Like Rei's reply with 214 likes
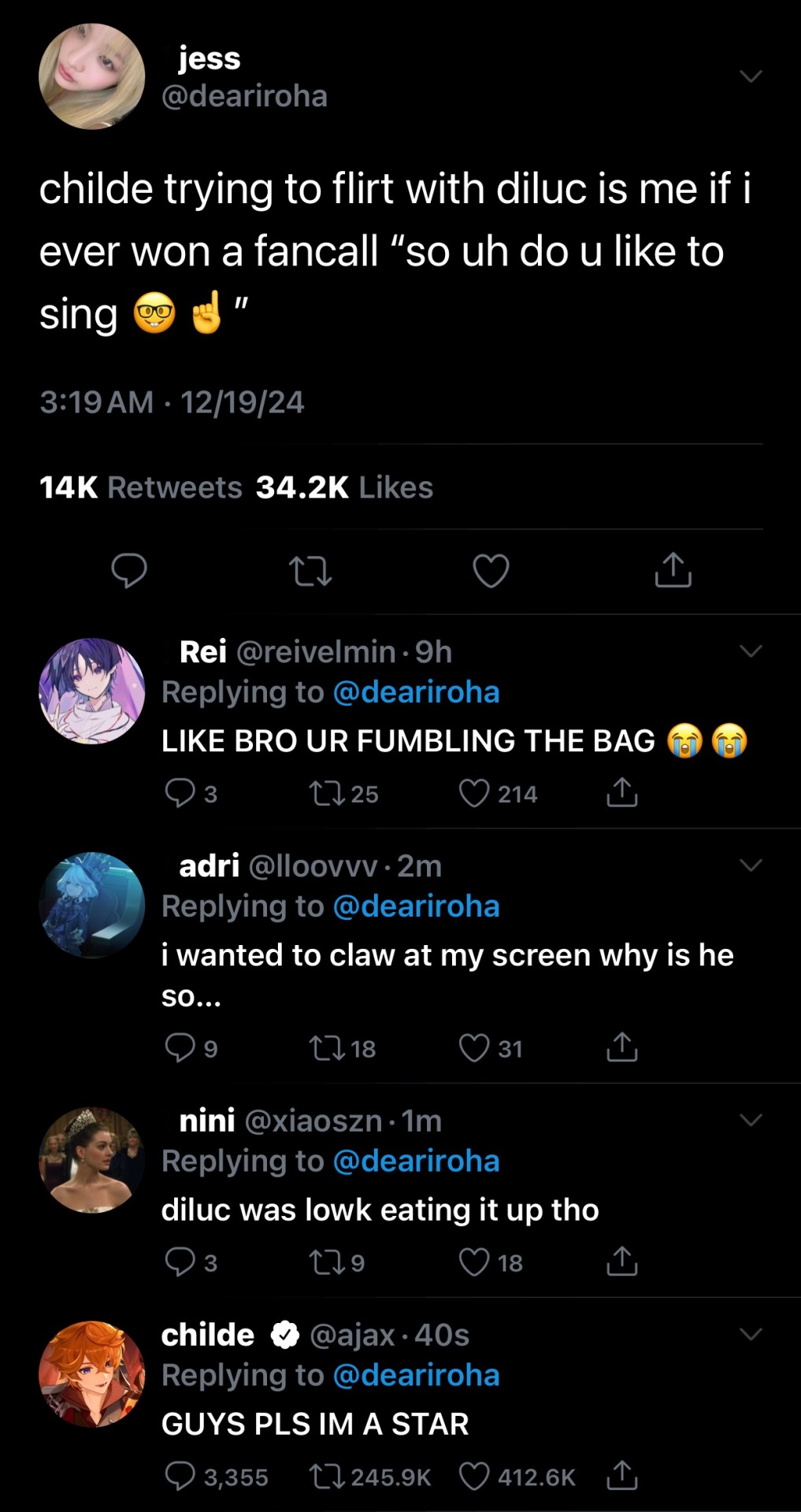 [474, 794]
